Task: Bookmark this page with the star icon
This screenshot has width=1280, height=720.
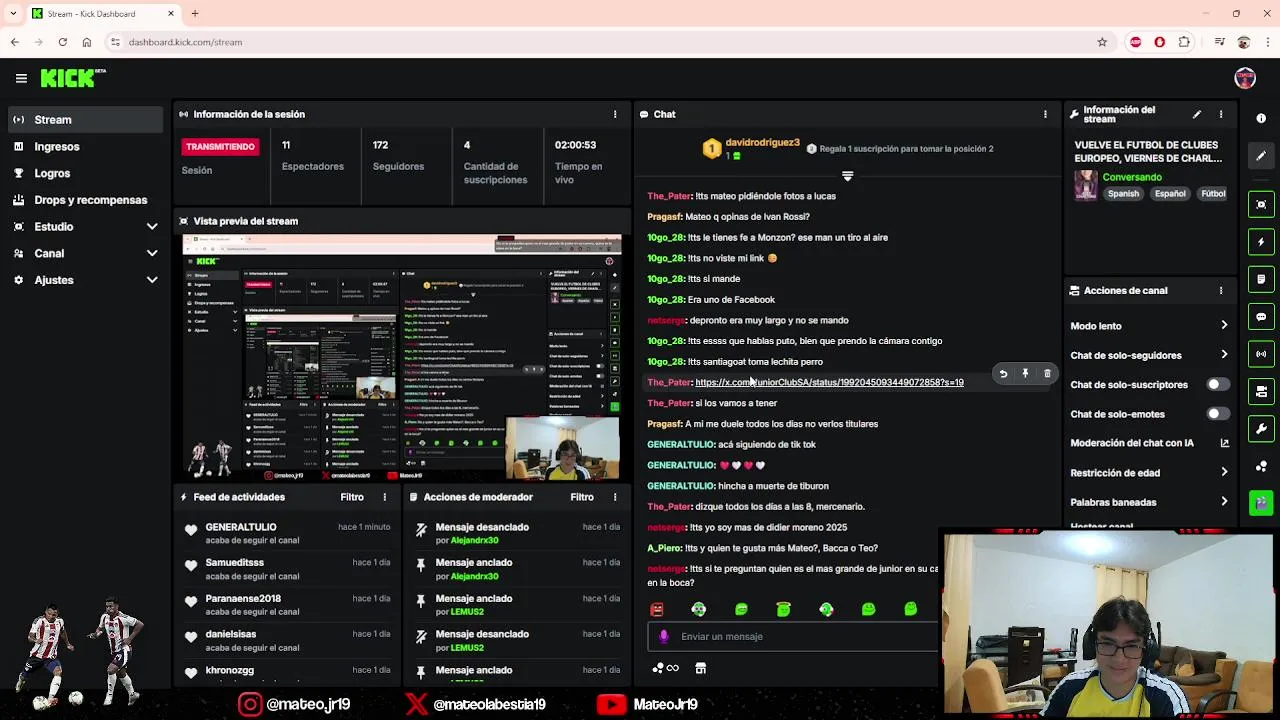Action: [x=1102, y=42]
